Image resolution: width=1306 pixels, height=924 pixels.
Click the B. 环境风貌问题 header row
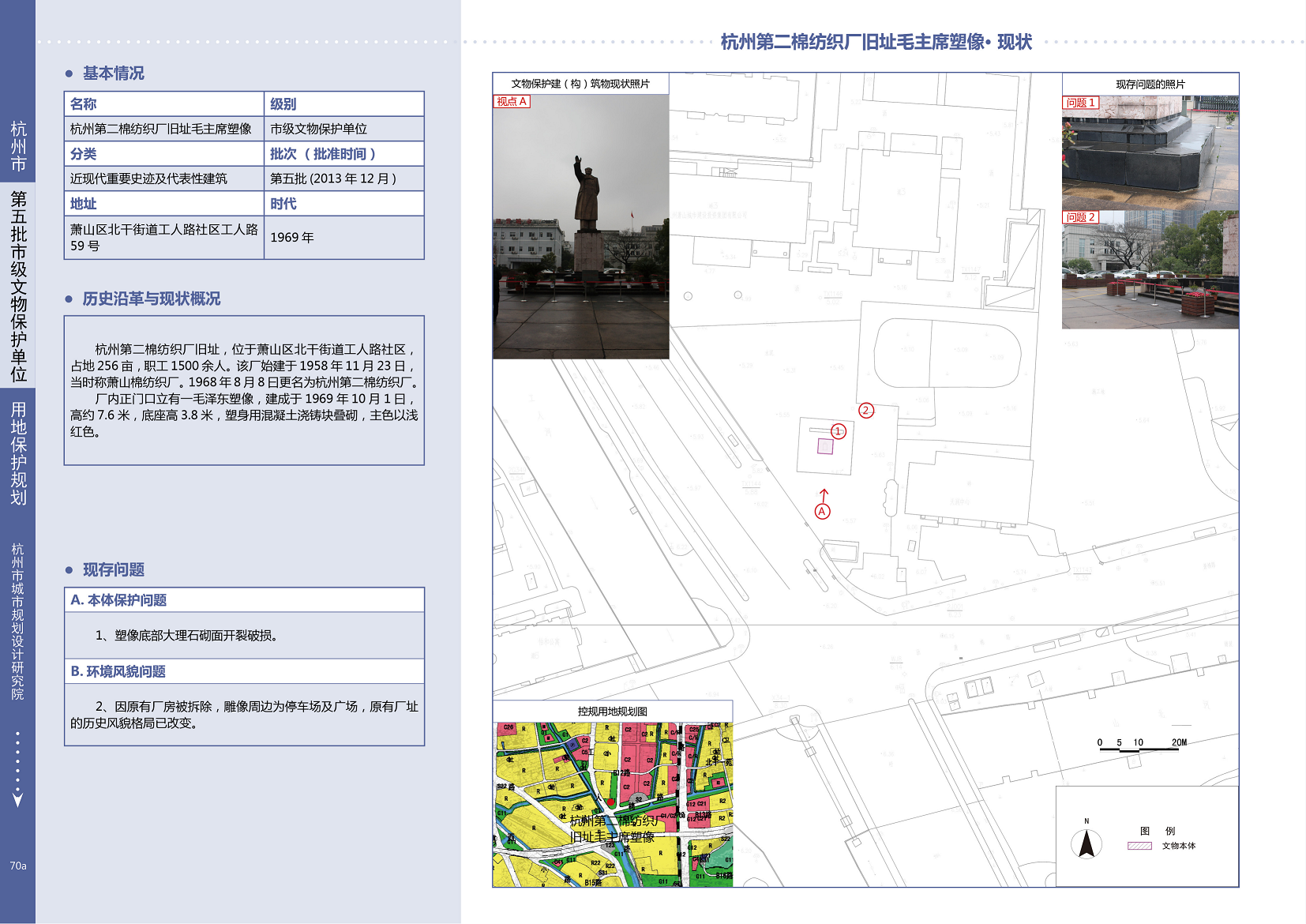(244, 671)
